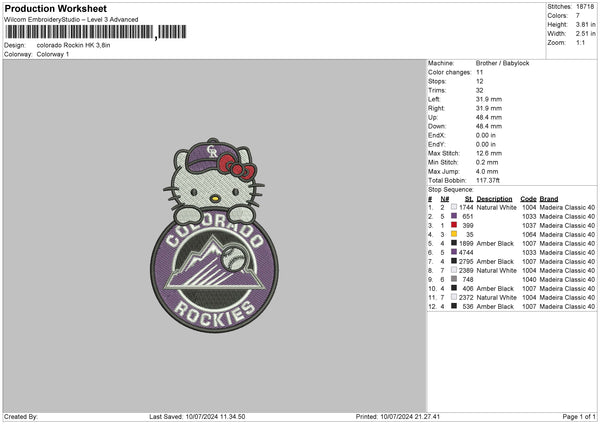600x424 pixels.
Task: Click the purple swatch in row 2
Action: (454, 216)
